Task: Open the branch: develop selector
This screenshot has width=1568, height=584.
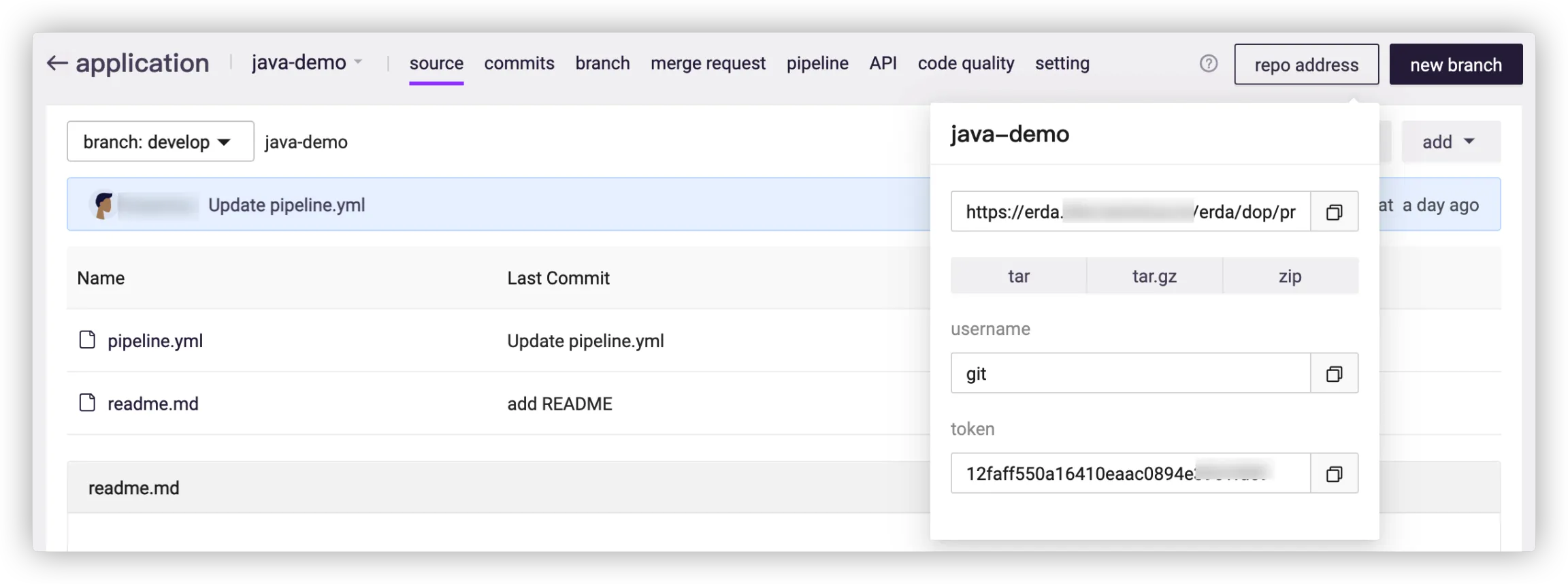Action: click(160, 142)
